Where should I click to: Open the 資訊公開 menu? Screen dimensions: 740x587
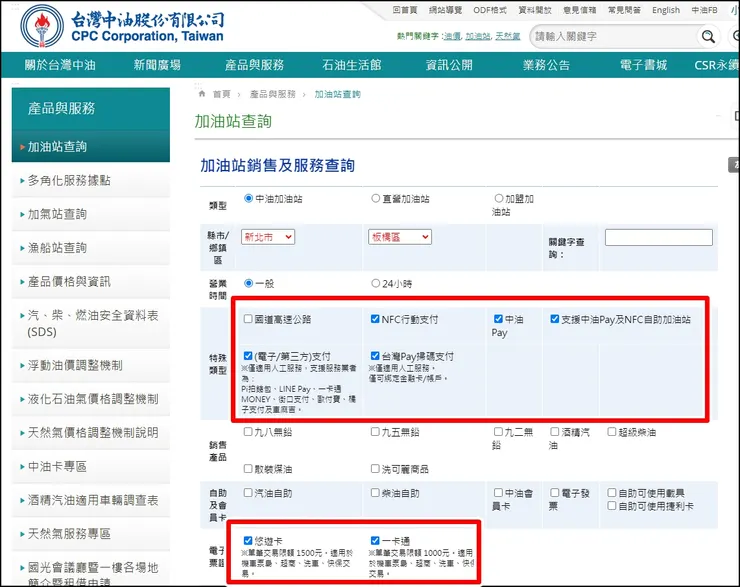point(449,65)
